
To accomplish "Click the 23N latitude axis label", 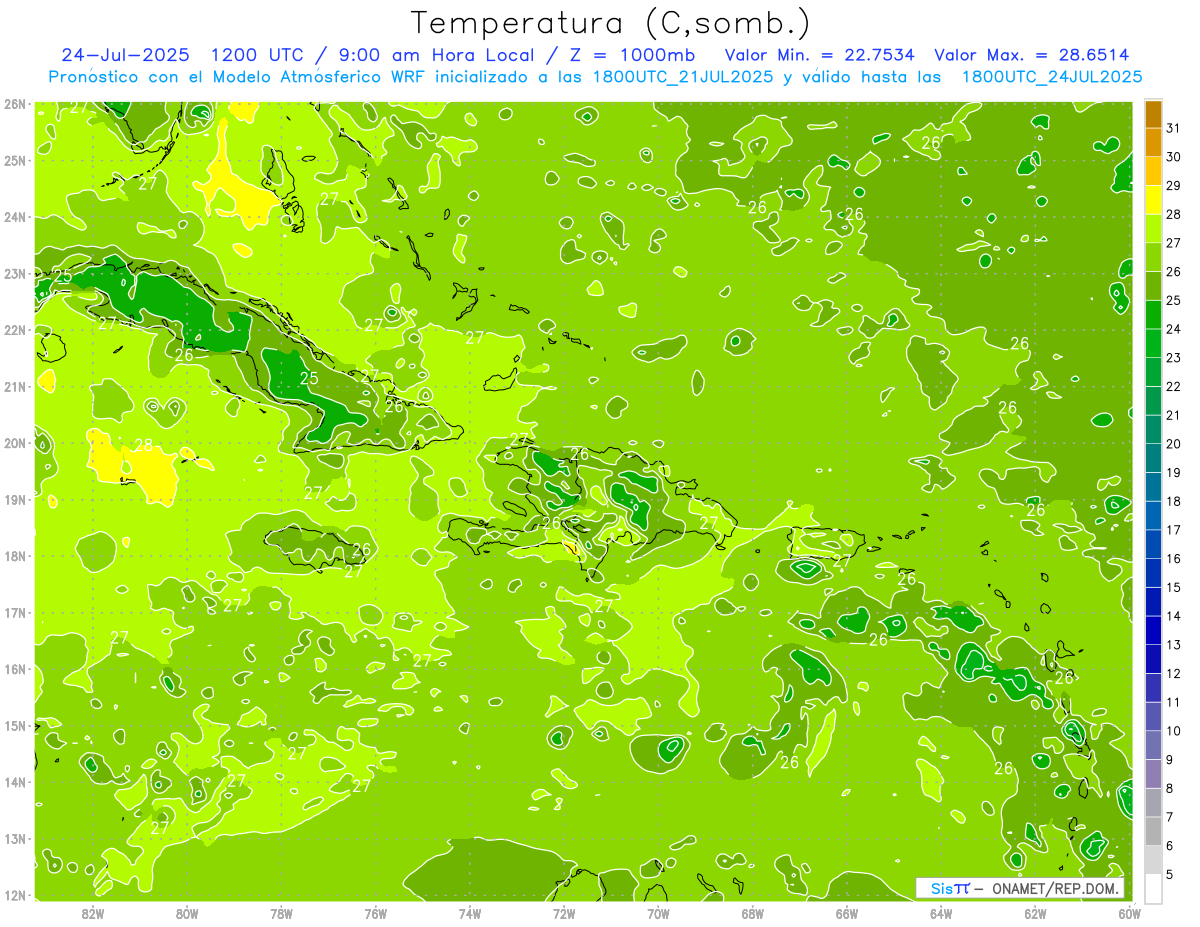I will [x=14, y=273].
